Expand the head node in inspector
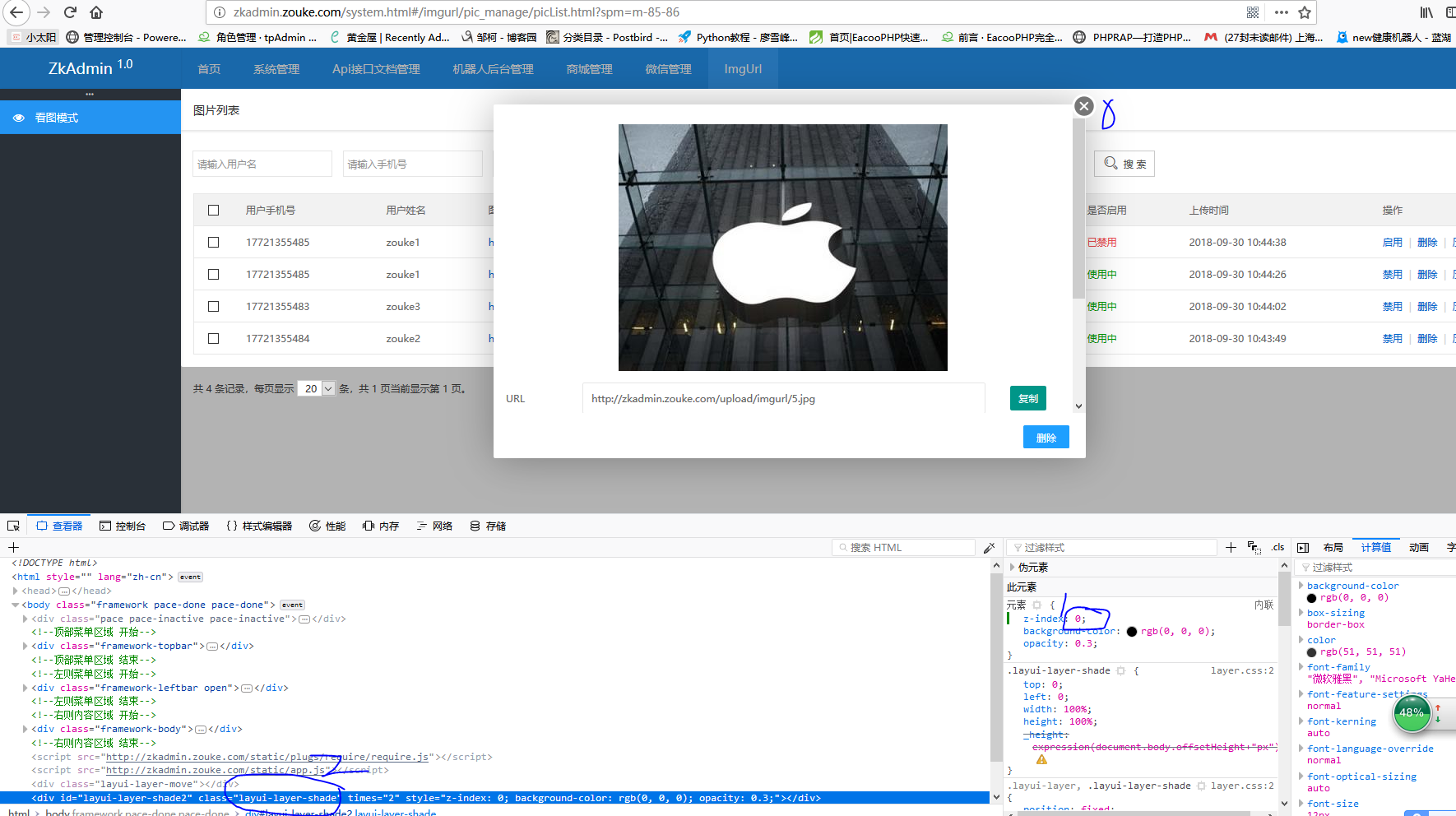 [x=16, y=591]
